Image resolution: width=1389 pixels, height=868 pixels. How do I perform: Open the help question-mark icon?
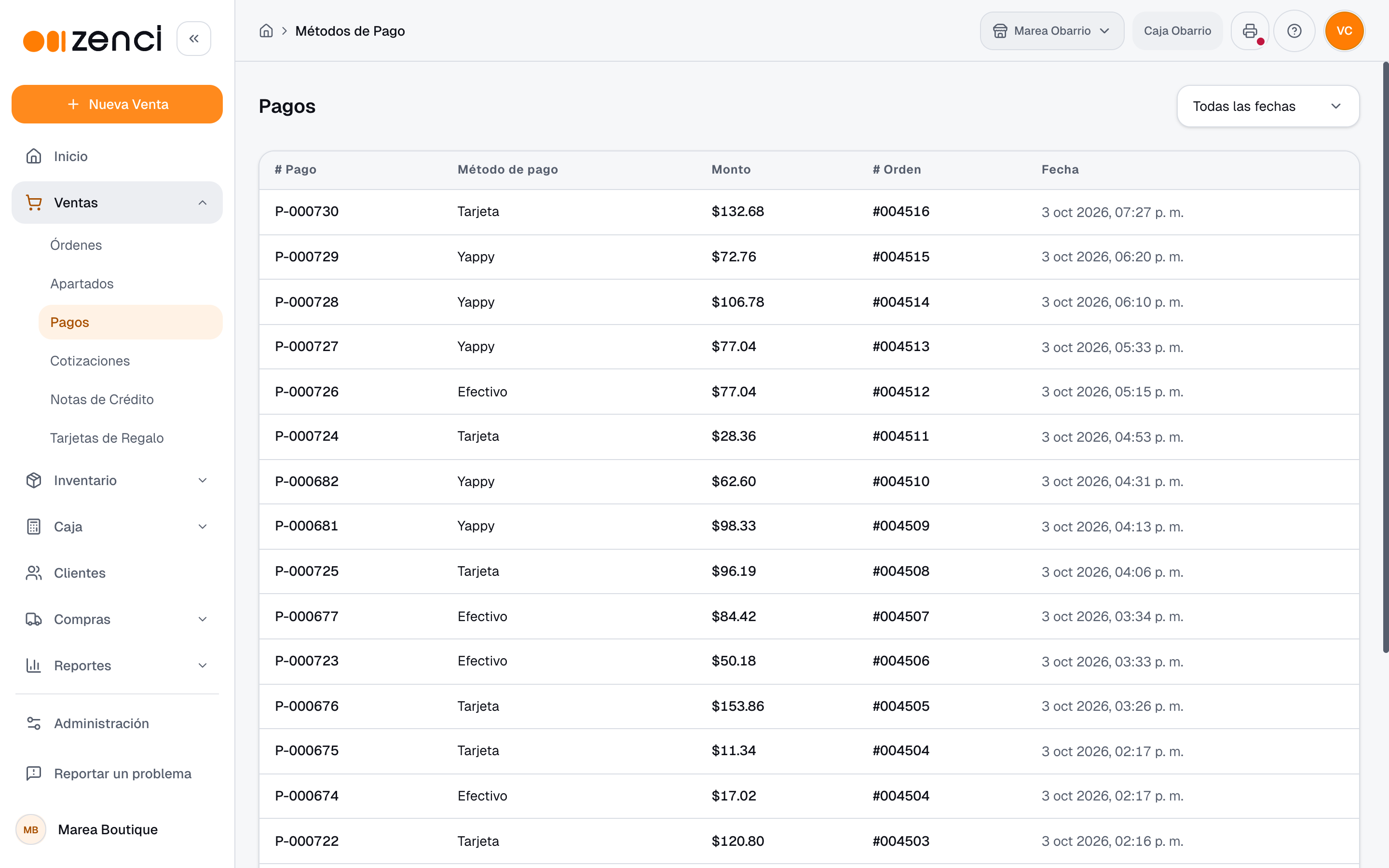point(1294,31)
